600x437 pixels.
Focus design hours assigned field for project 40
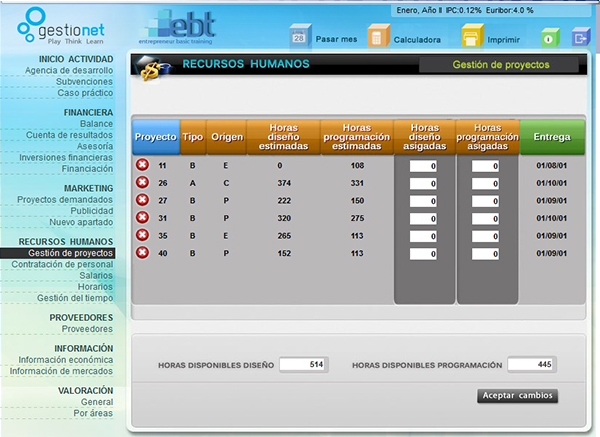tap(423, 254)
